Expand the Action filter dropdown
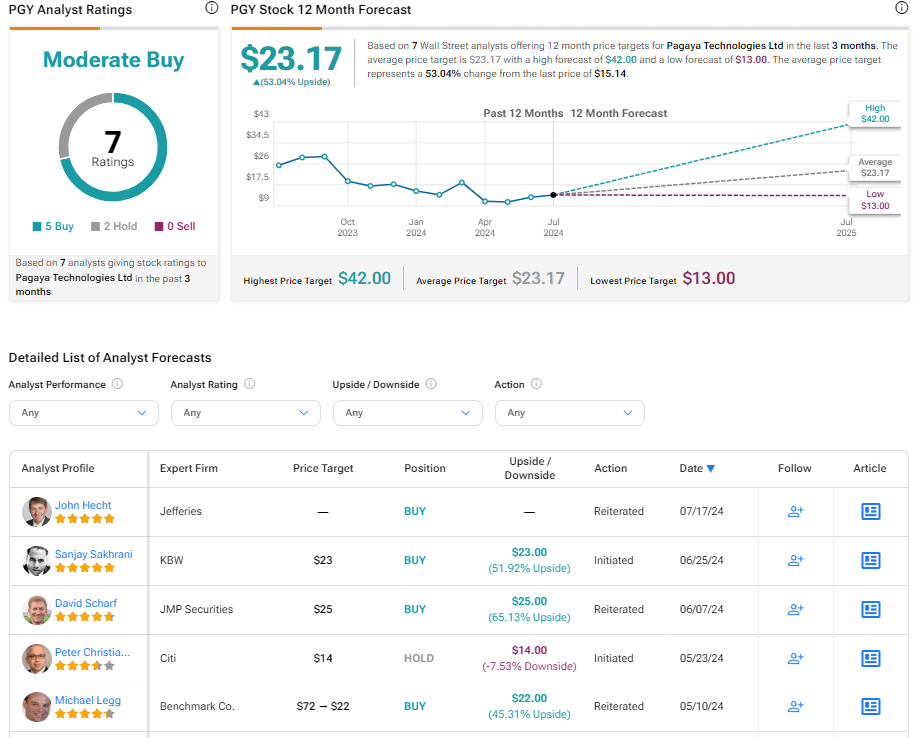Viewport: 915px width, 738px height. 570,413
